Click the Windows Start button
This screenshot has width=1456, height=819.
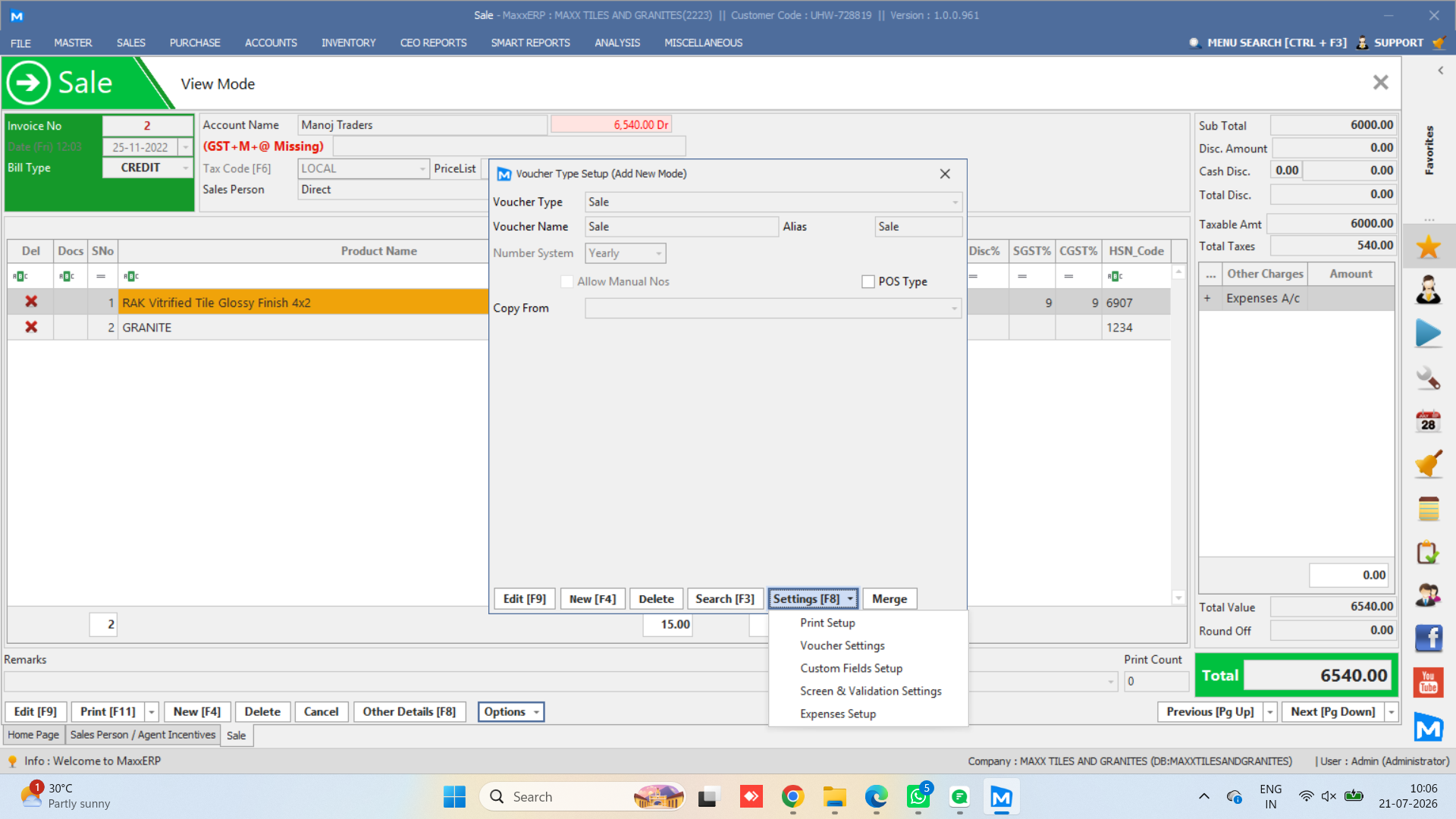[x=454, y=796]
